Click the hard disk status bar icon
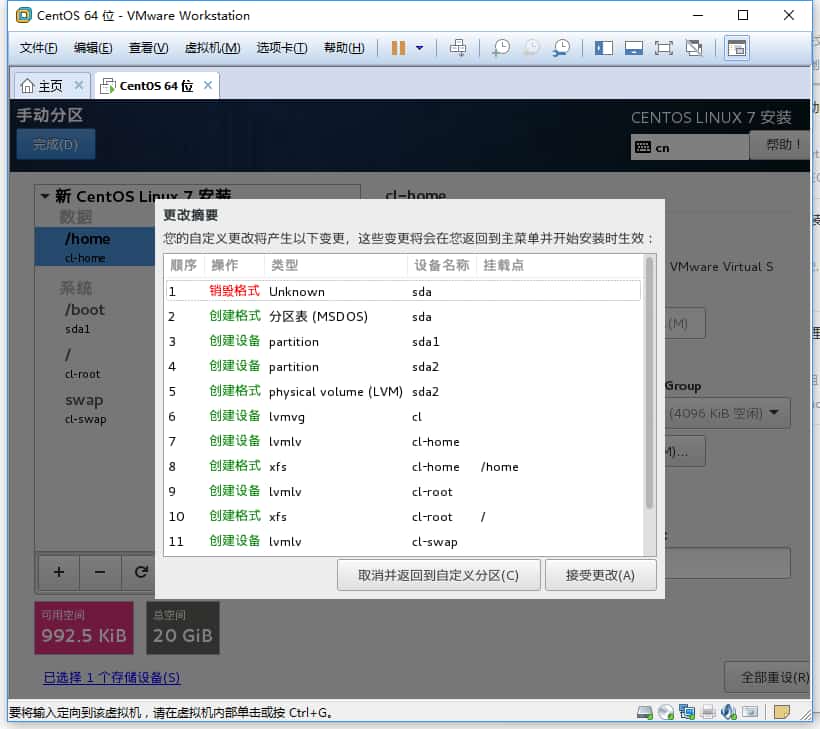 point(646,712)
